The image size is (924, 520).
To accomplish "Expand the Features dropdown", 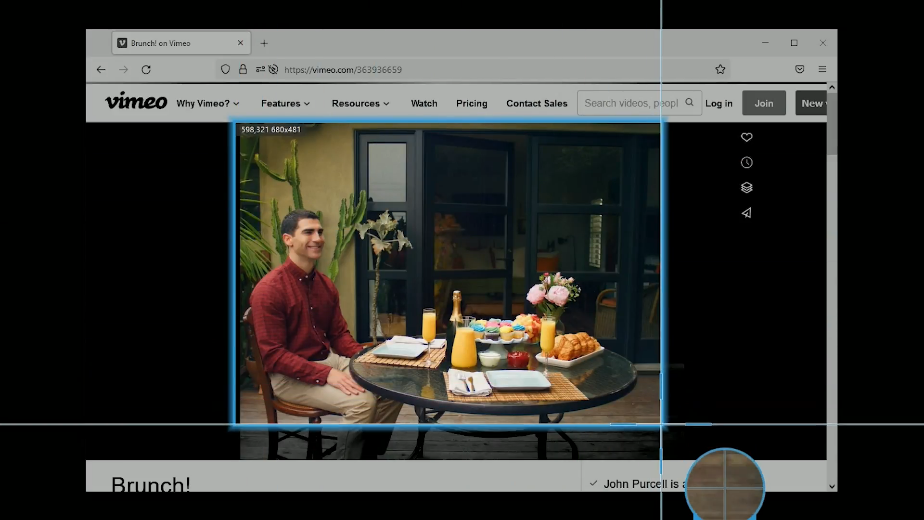I will pyautogui.click(x=285, y=103).
